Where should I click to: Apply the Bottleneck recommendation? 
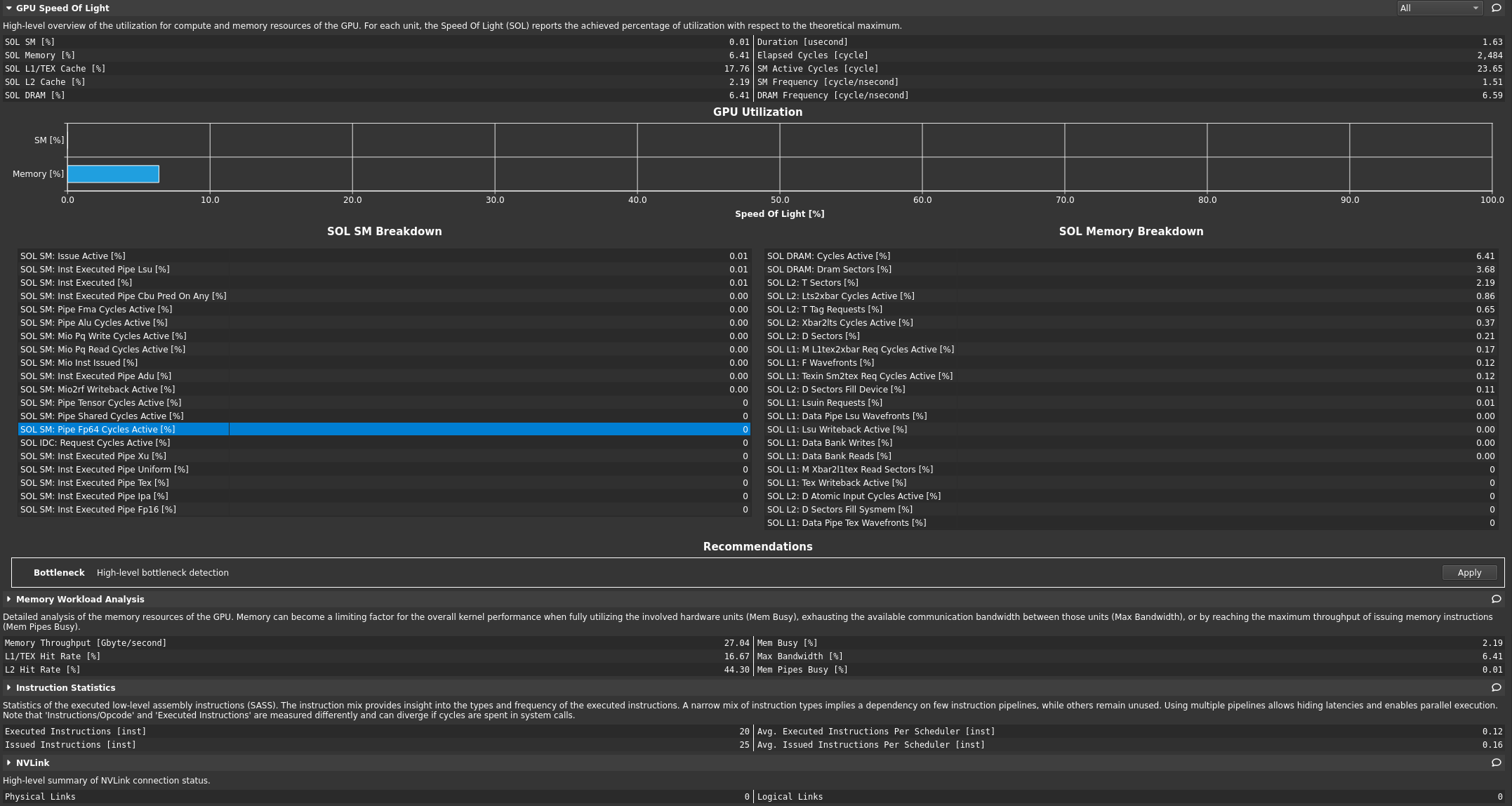pyautogui.click(x=1468, y=573)
